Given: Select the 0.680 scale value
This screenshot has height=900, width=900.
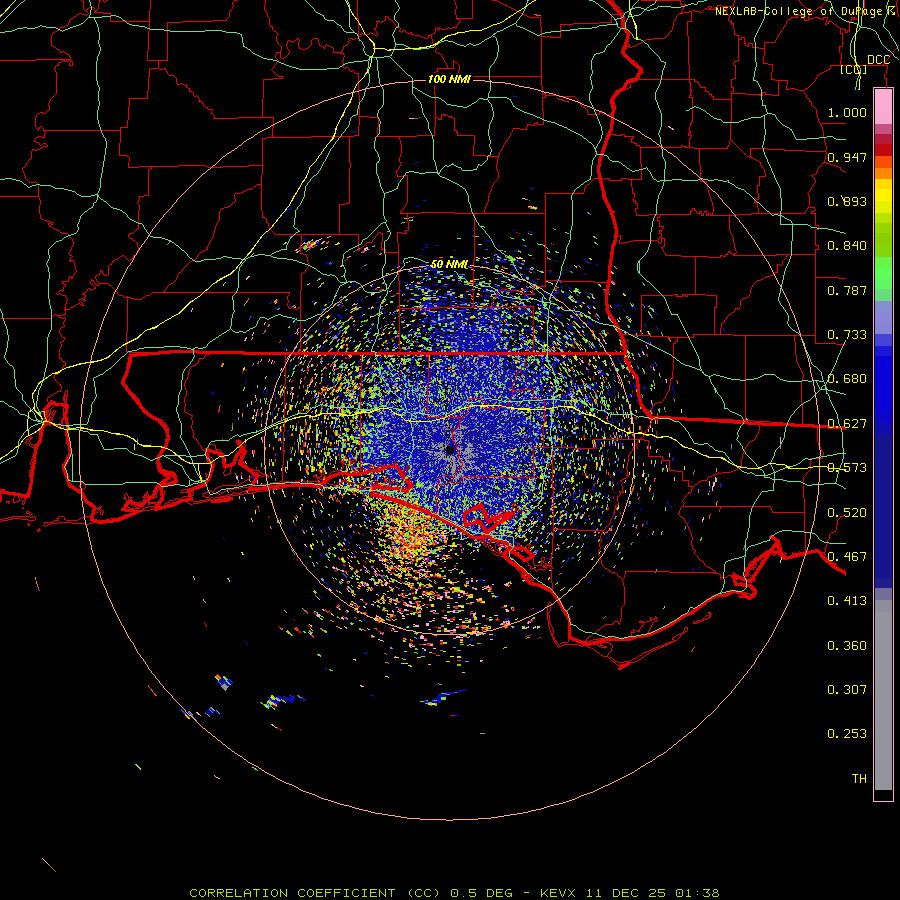Looking at the screenshot, I should pos(847,378).
